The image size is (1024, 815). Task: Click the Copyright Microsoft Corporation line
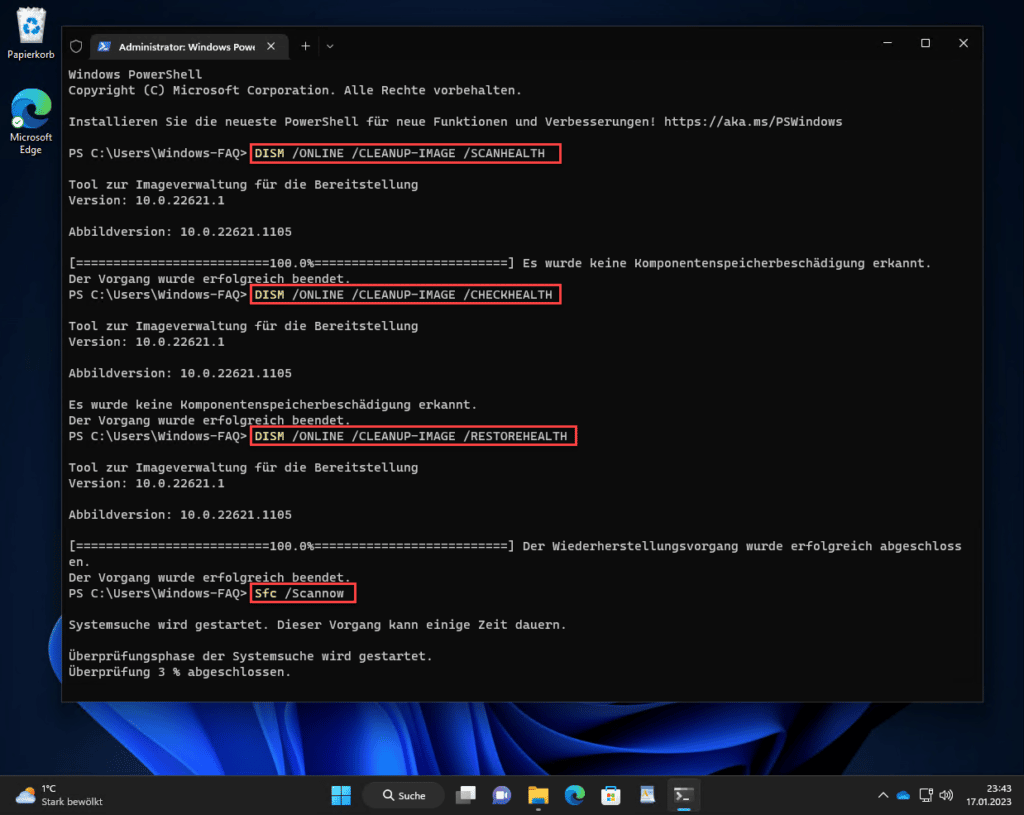point(295,90)
